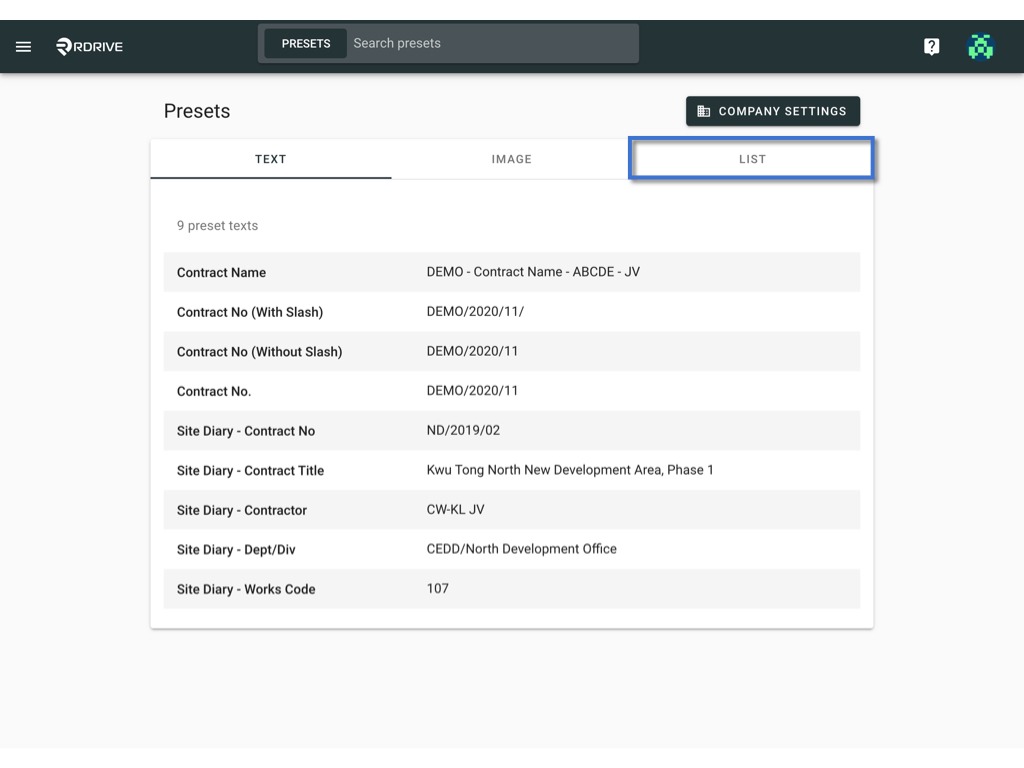
Task: Focus the Search presets field
Action: pyautogui.click(x=492, y=44)
